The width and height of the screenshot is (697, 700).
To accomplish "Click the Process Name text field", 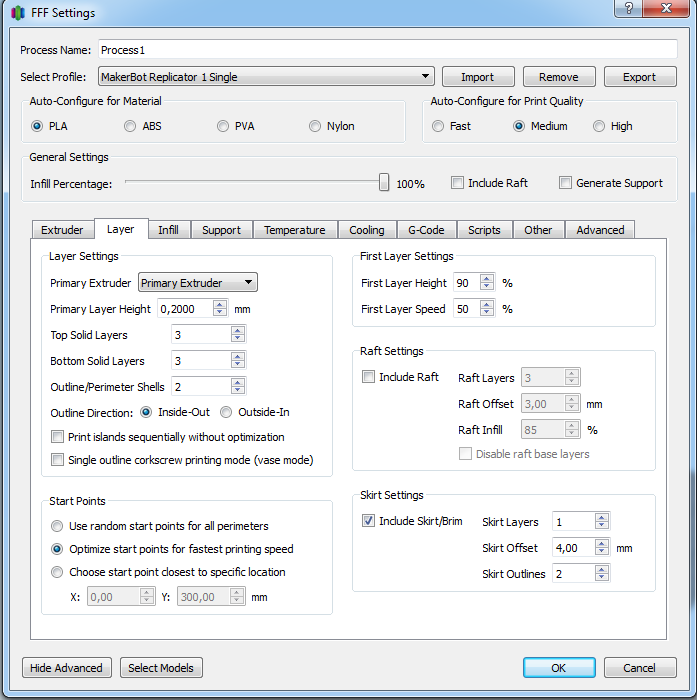I will click(387, 49).
